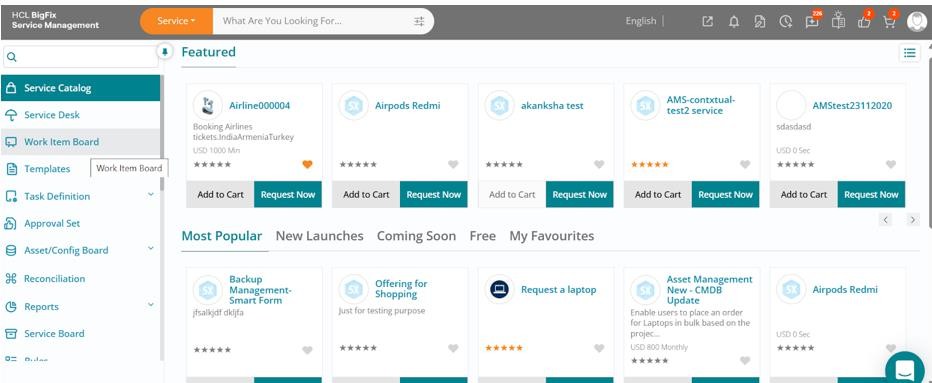
Task: Switch to the New Launches tab
Action: pos(319,236)
